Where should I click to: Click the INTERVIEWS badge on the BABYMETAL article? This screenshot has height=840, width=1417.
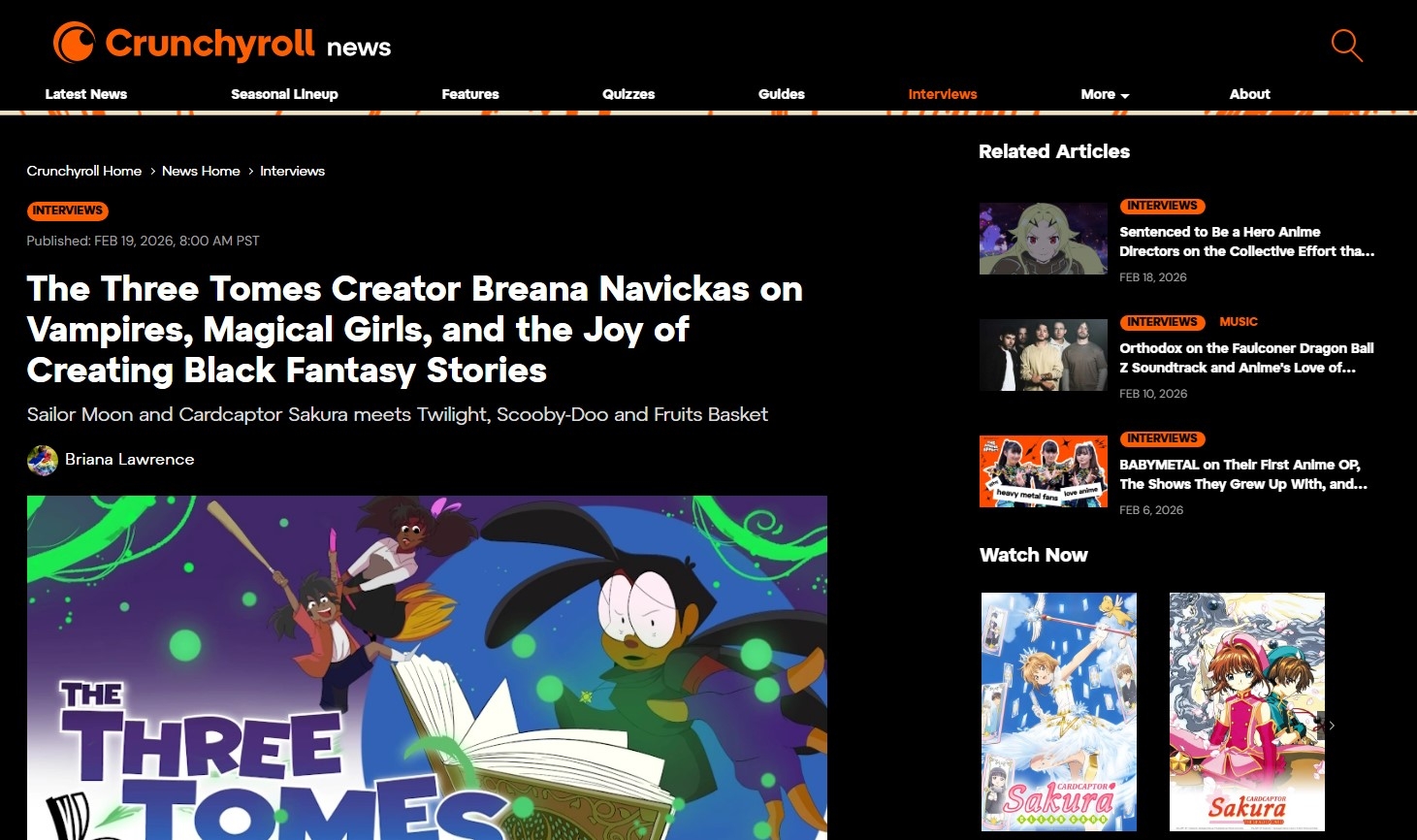click(1162, 438)
